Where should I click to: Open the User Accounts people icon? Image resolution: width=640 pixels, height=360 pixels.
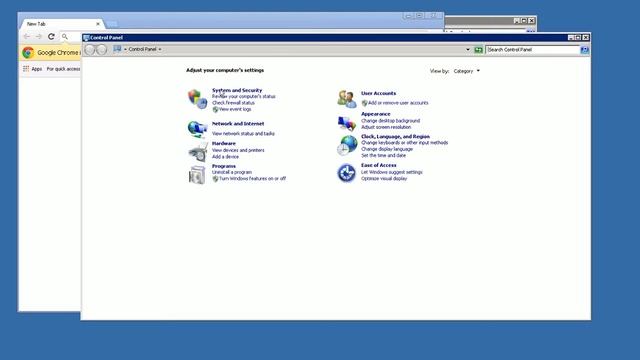coord(347,99)
